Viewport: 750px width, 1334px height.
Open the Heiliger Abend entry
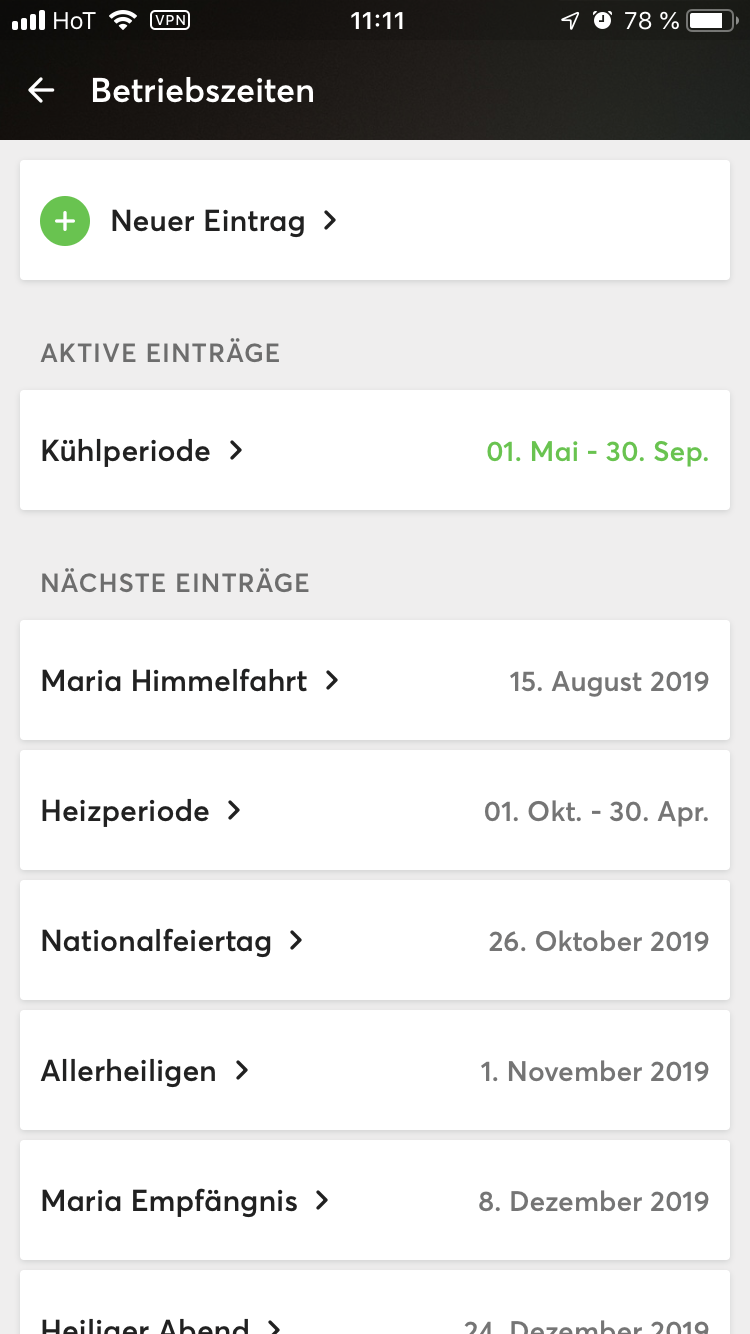[x=145, y=1323]
